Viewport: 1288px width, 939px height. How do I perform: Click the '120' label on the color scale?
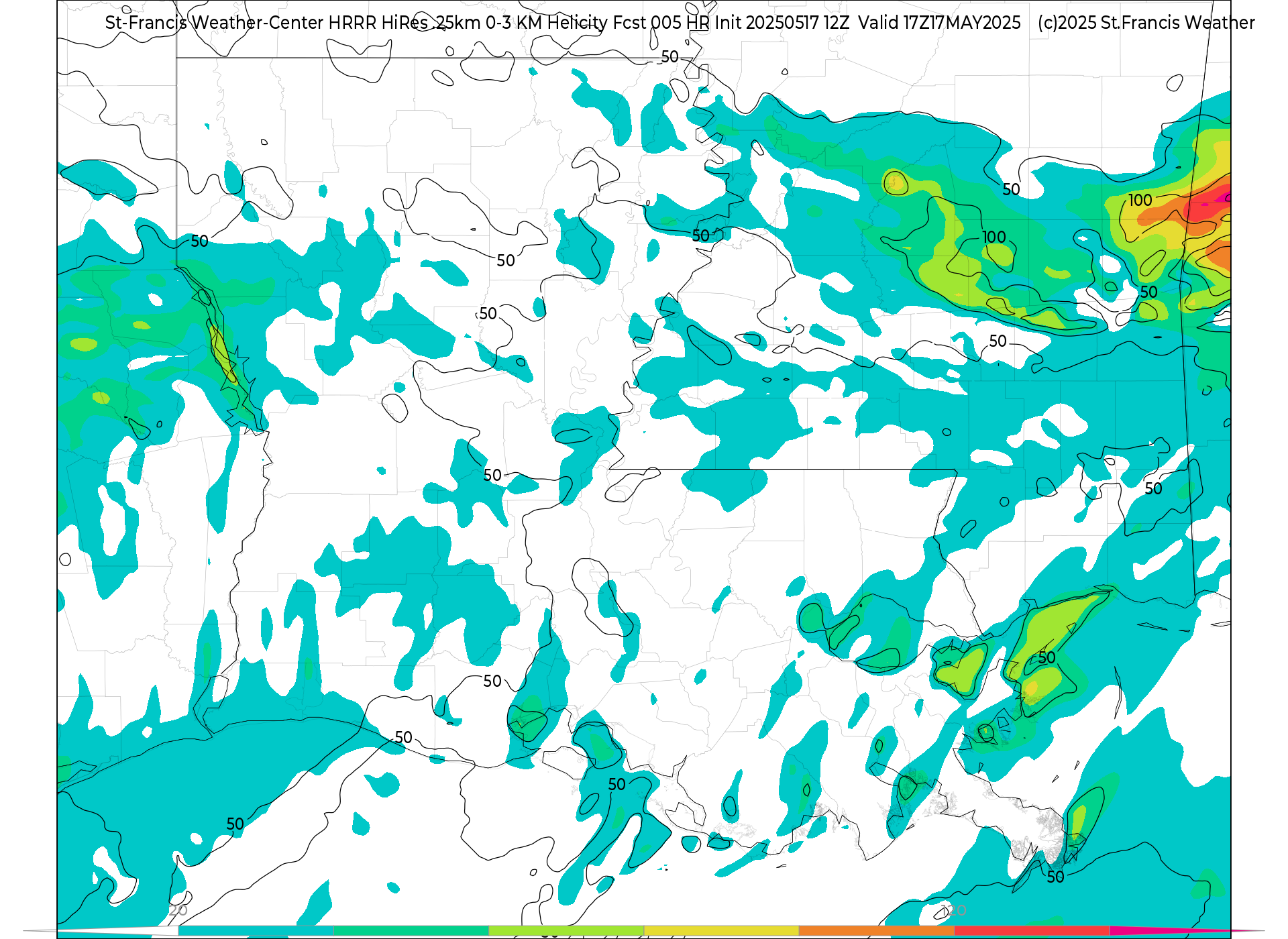(953, 910)
